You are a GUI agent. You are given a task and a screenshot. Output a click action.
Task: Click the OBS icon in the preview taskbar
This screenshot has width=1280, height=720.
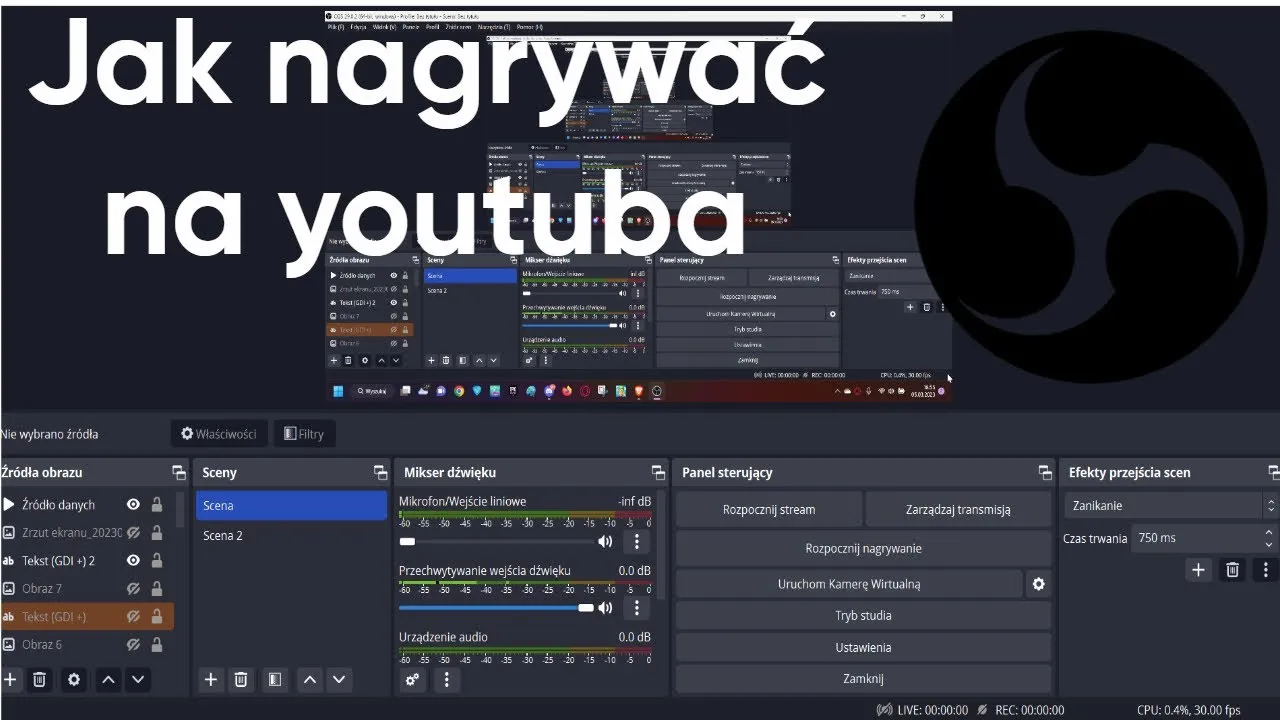coord(657,390)
